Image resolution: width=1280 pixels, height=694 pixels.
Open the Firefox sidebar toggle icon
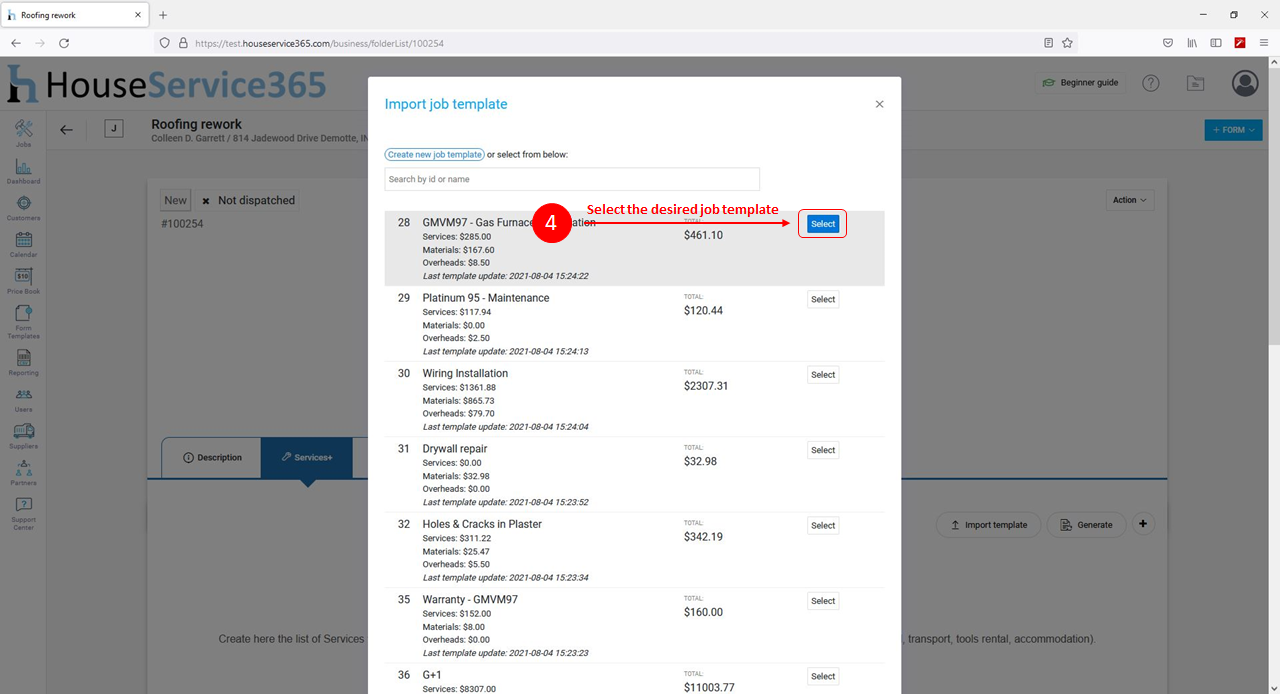[1216, 43]
